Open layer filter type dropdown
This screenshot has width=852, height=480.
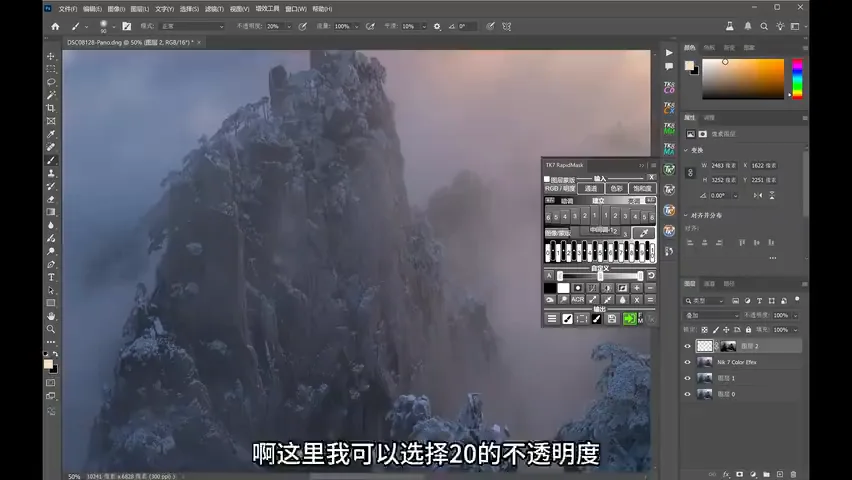(705, 301)
